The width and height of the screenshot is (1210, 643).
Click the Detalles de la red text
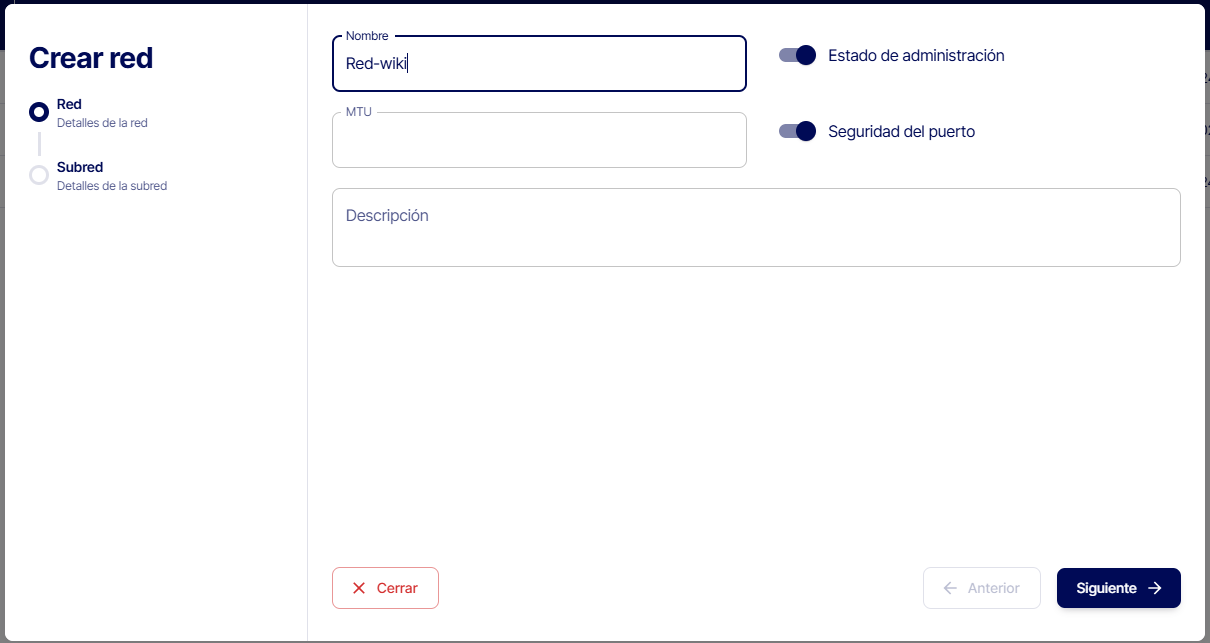[x=102, y=123]
